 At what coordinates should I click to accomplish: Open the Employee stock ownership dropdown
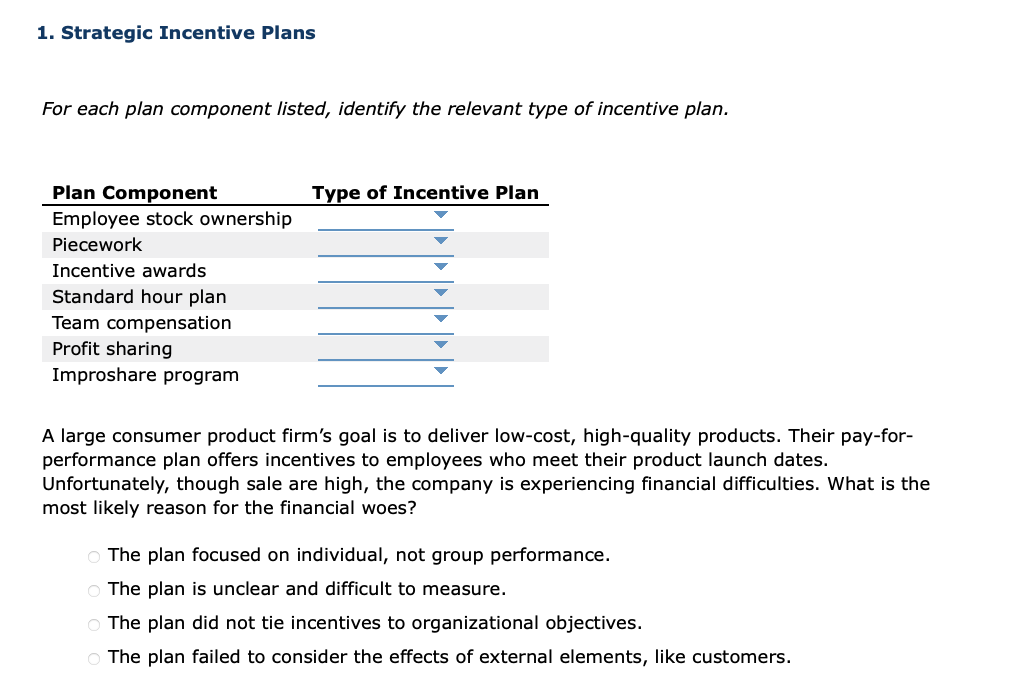440,214
